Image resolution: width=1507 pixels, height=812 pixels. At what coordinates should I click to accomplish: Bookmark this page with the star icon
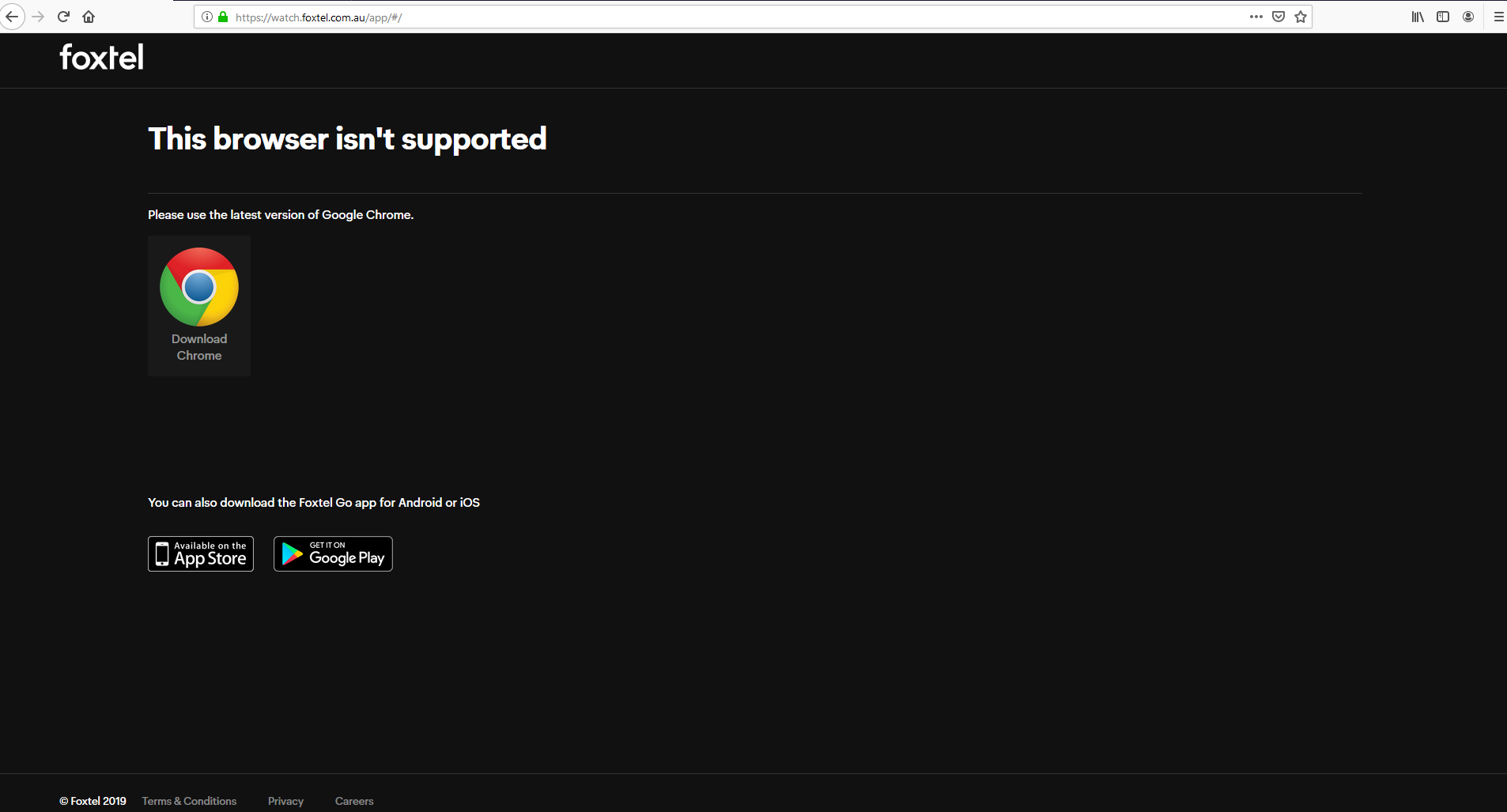1299,17
